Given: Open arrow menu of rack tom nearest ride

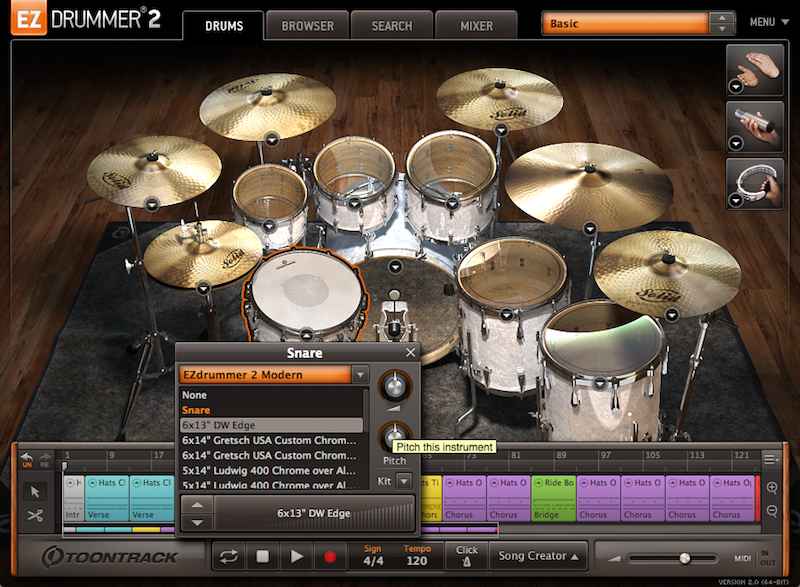Looking at the screenshot, I should pyautogui.click(x=452, y=205).
